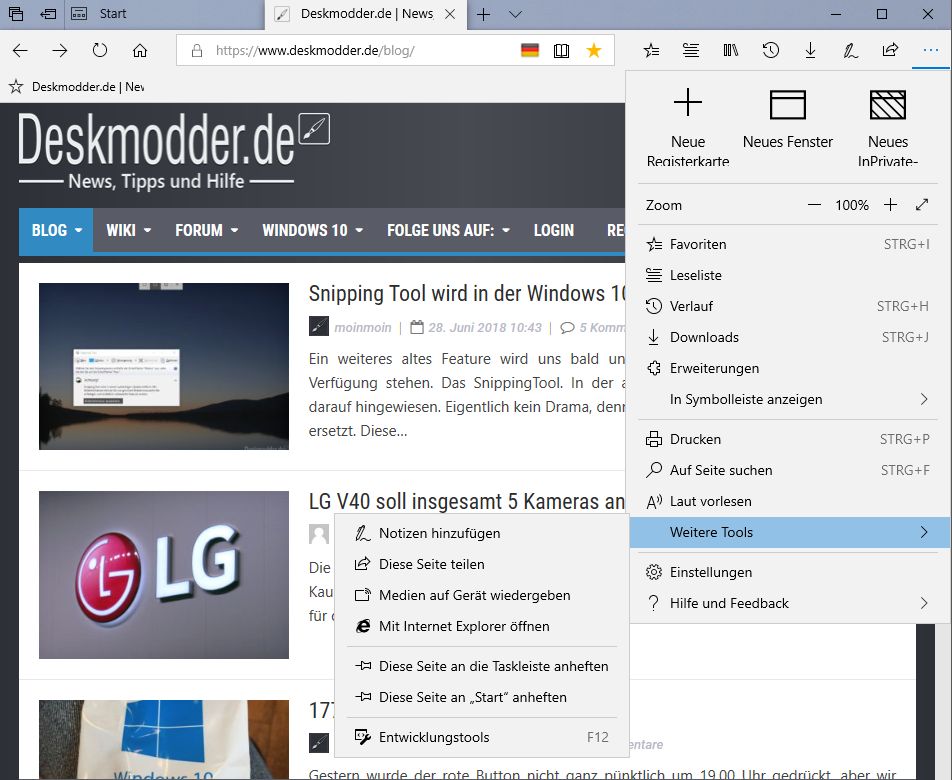The width and height of the screenshot is (952, 780).
Task: Open Einstellungen menu entry
Action: (787, 572)
